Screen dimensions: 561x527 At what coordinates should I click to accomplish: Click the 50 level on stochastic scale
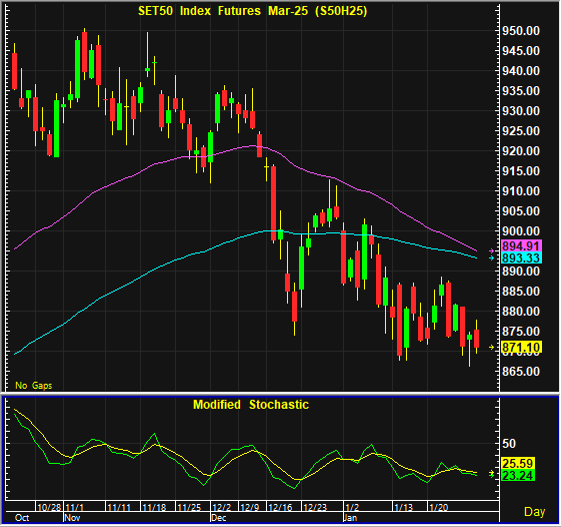tap(509, 444)
